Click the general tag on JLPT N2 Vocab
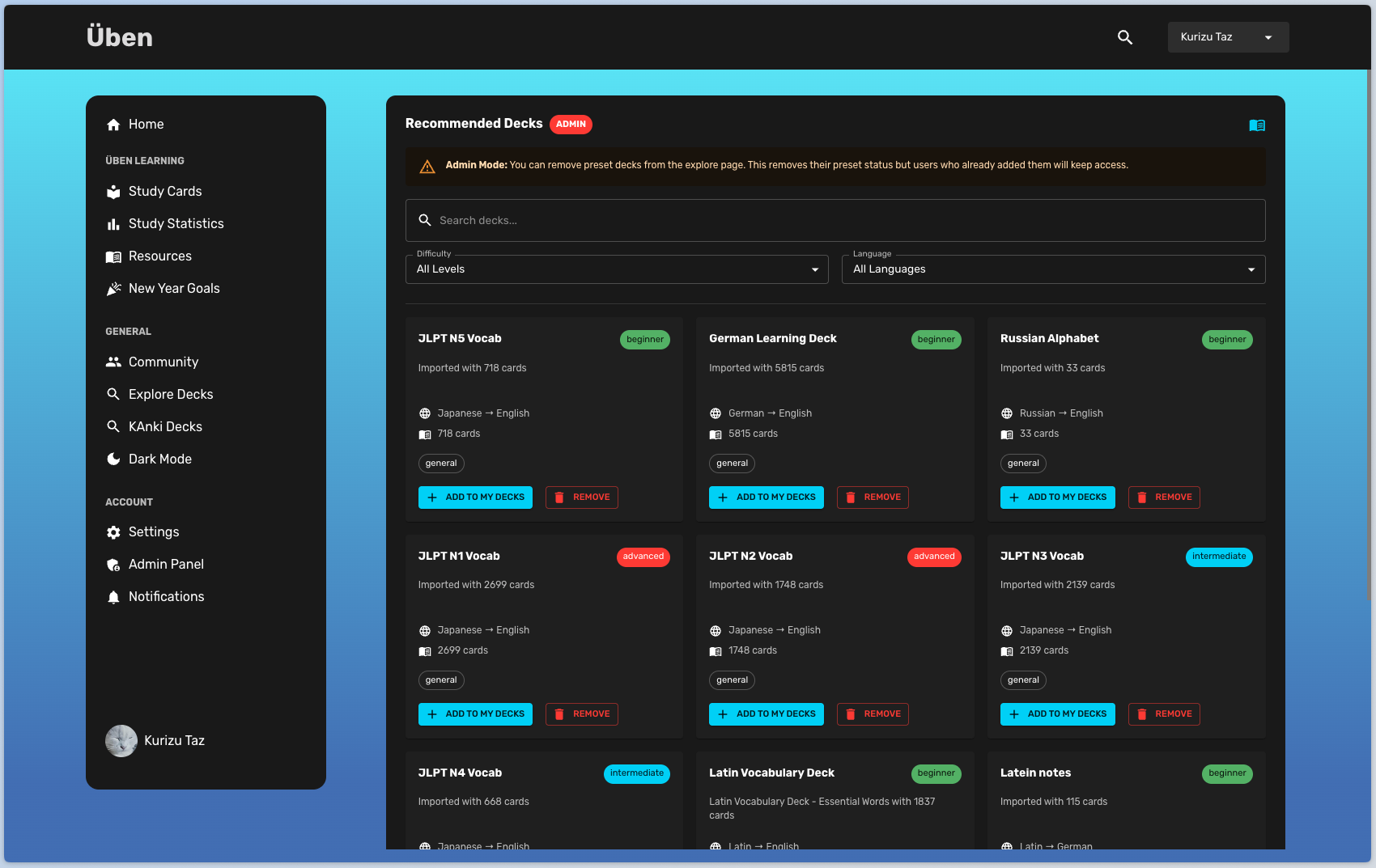1376x868 pixels. tap(732, 680)
